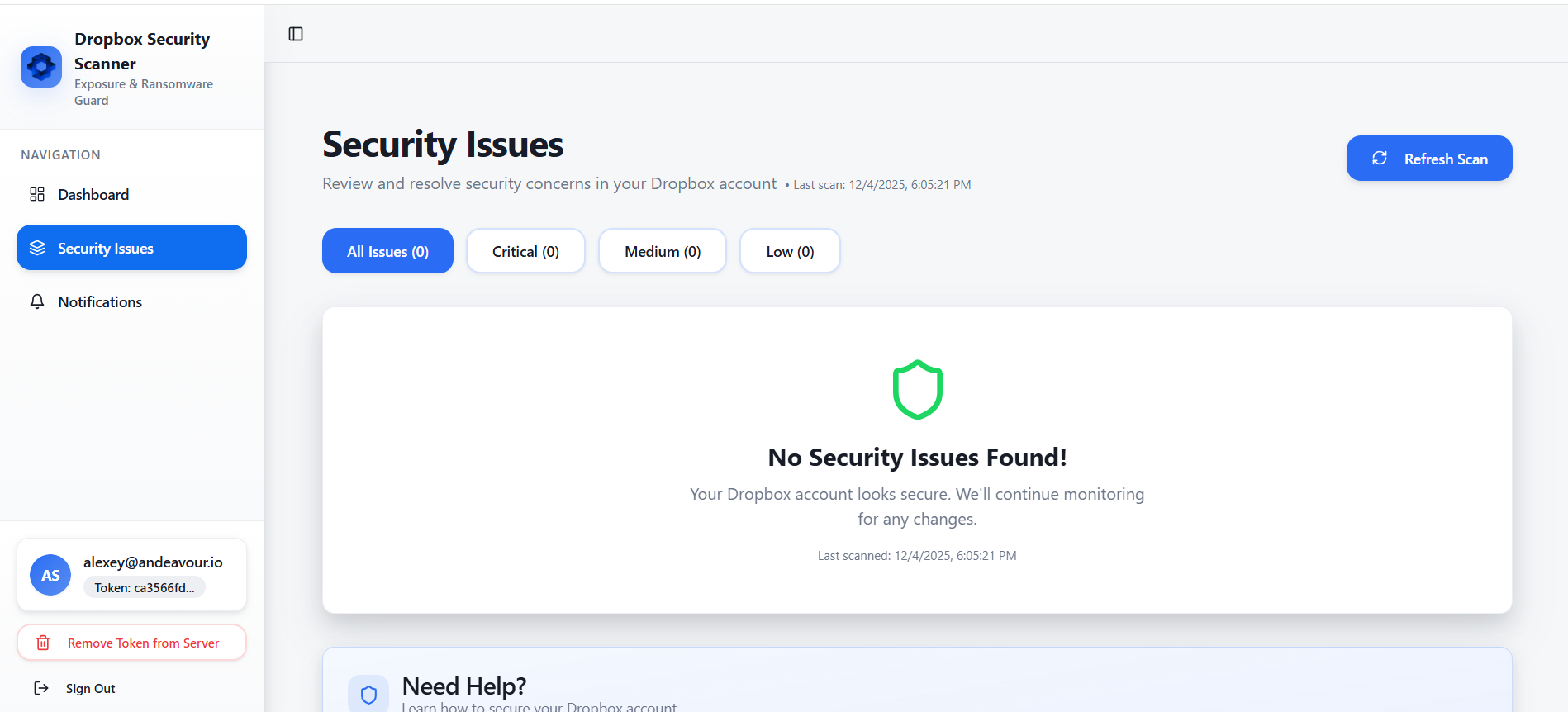Click the green shield icon

point(917,390)
